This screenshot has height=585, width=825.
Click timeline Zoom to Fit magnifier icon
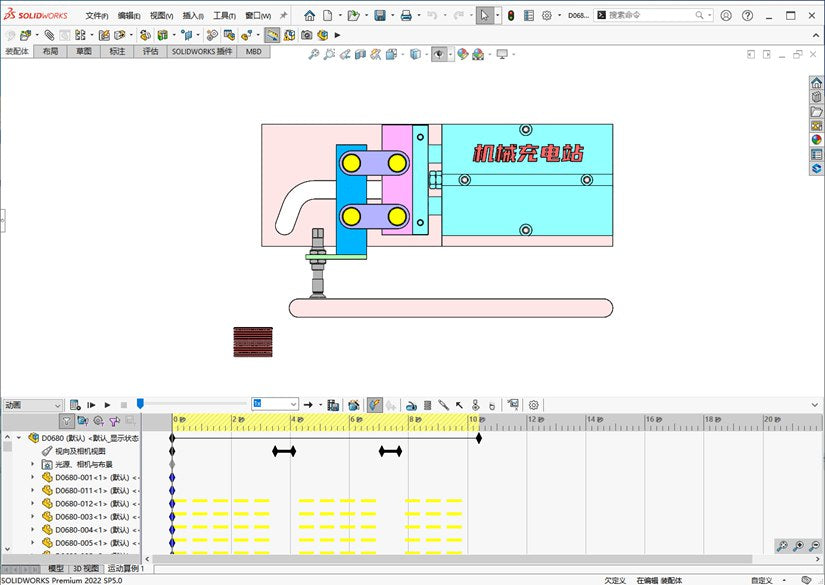782,546
